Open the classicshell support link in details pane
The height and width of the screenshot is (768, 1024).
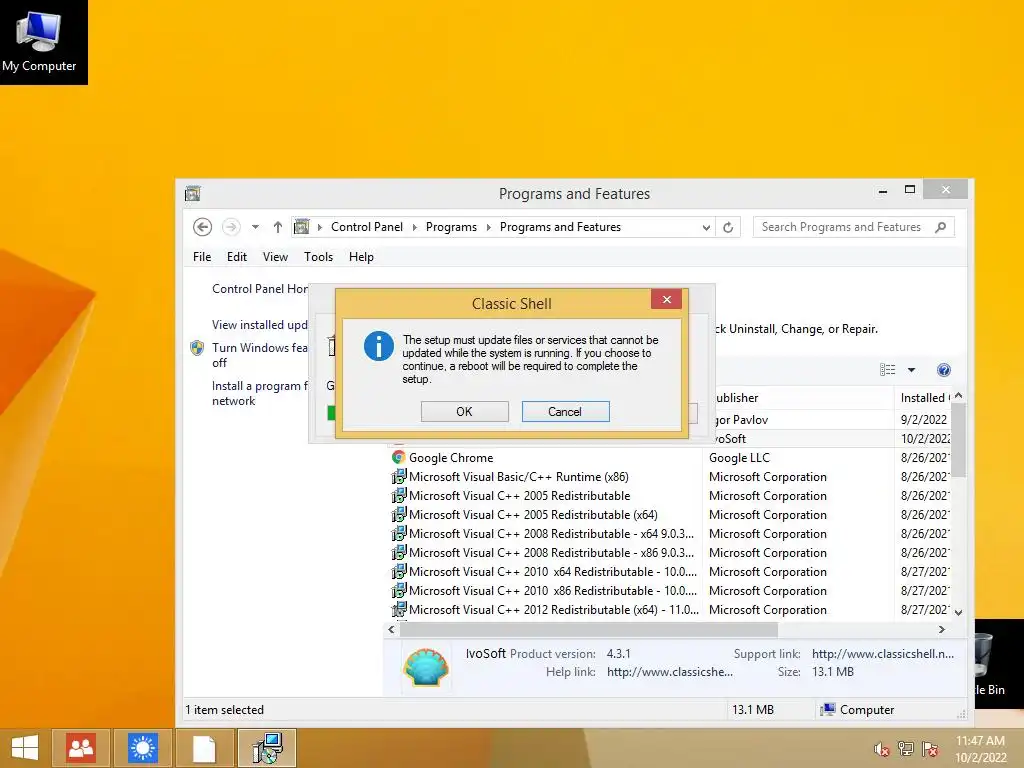pyautogui.click(x=882, y=654)
